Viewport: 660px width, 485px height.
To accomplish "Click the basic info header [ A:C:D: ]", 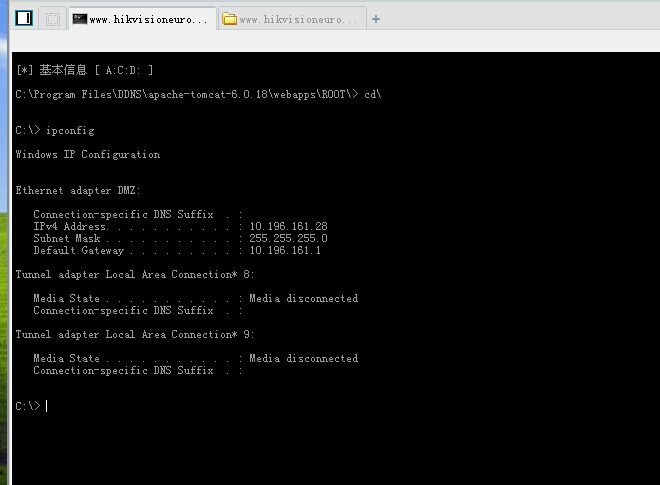I will click(x=84, y=70).
